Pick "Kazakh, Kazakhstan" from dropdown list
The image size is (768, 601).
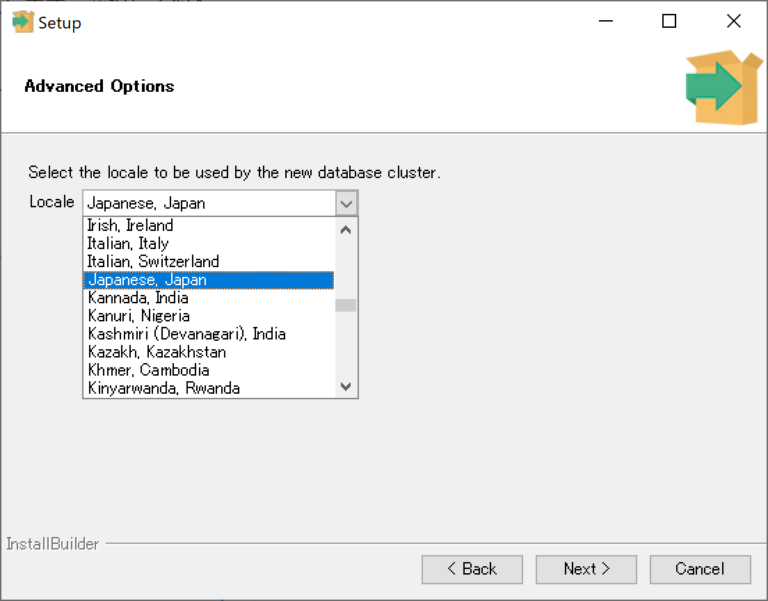pos(157,352)
